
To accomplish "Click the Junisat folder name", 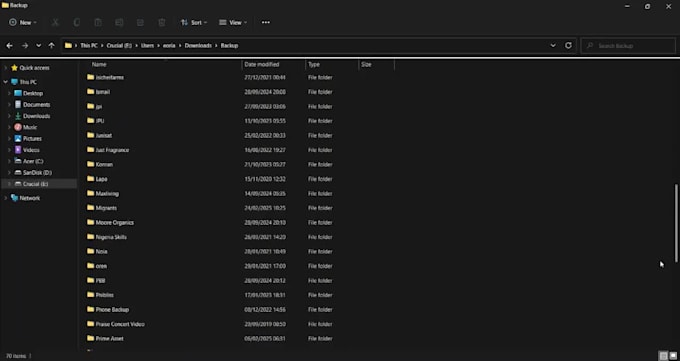I will pos(104,135).
